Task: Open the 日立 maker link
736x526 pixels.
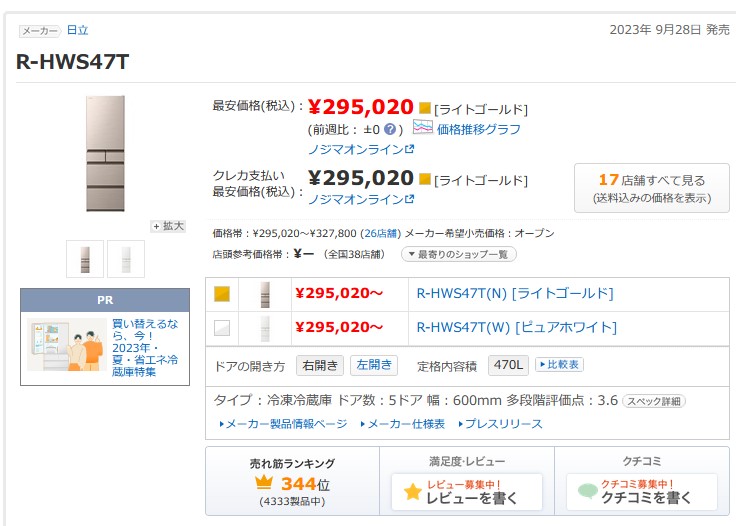Action: pos(77,30)
